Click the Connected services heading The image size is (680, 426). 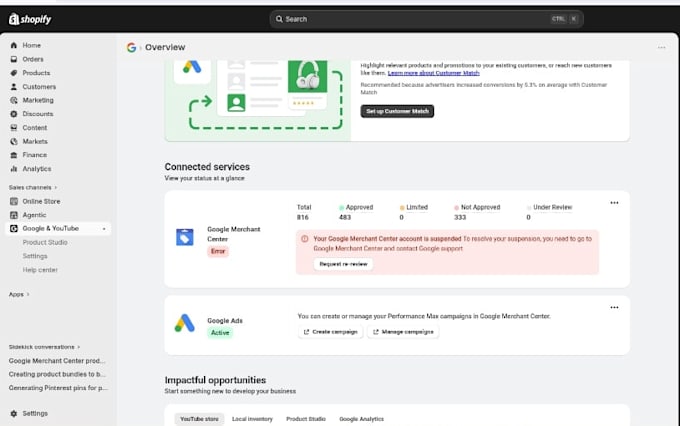click(x=207, y=167)
